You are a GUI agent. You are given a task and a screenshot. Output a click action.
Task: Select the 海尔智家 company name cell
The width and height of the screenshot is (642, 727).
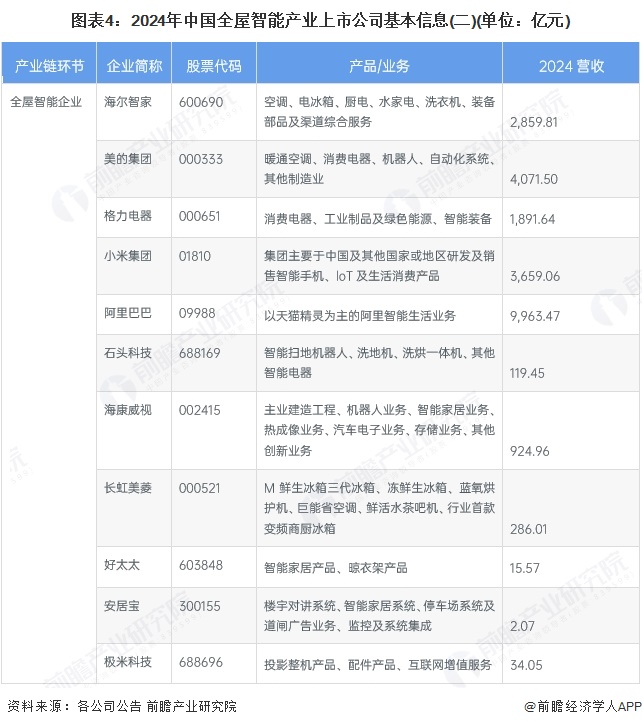(128, 102)
